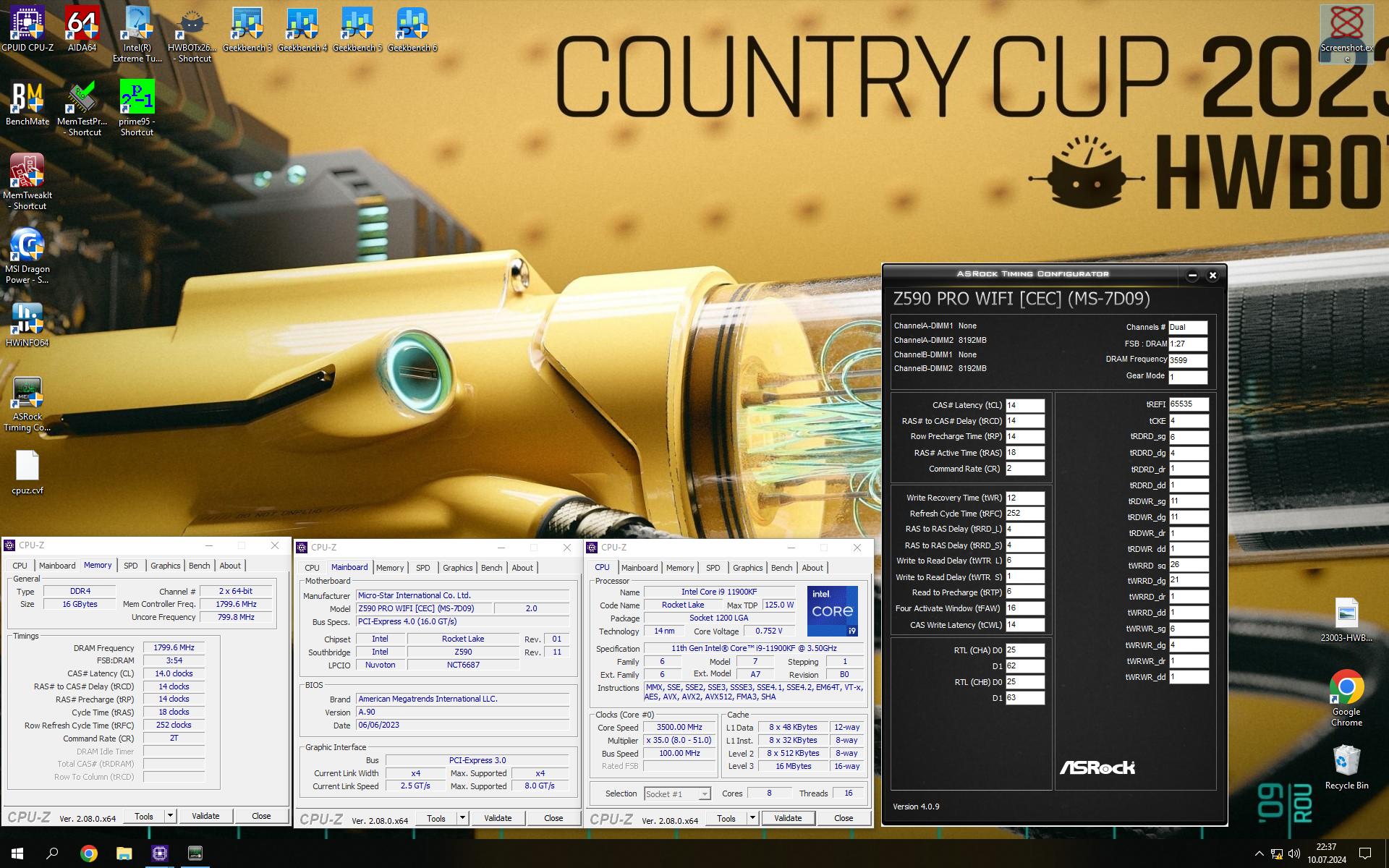Click the Intel Core i9 logo in CPU-Z
1389x868 pixels.
click(832, 610)
